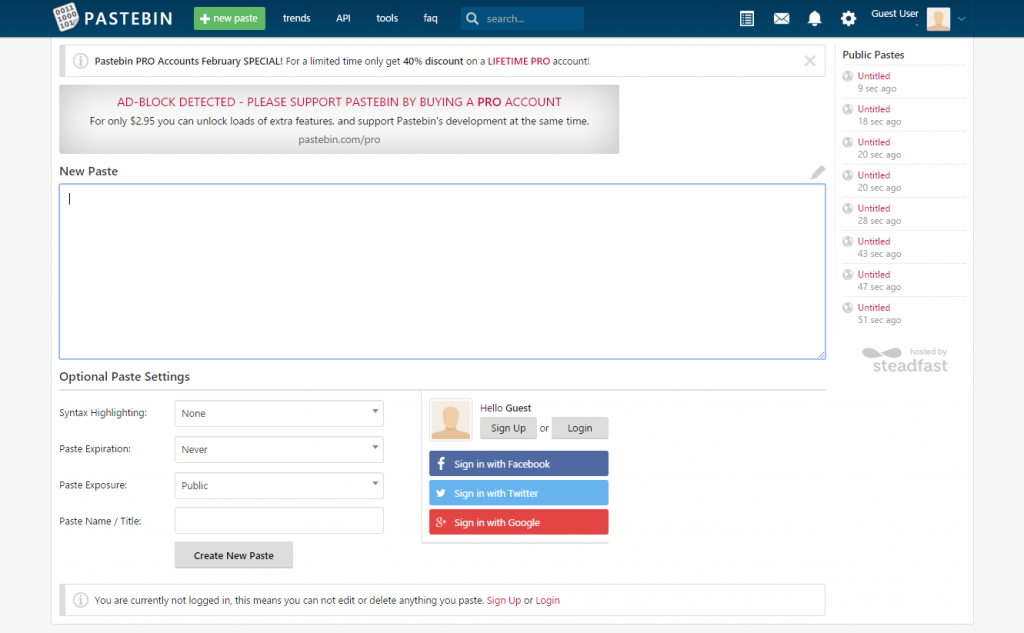Open the Paste Exposure dropdown
The image size is (1024, 633).
point(279,485)
